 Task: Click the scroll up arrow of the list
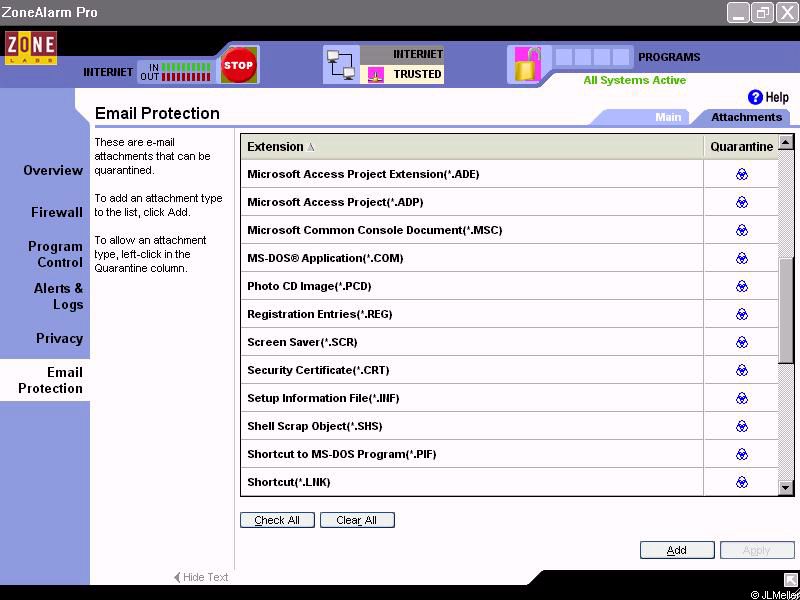coord(786,142)
